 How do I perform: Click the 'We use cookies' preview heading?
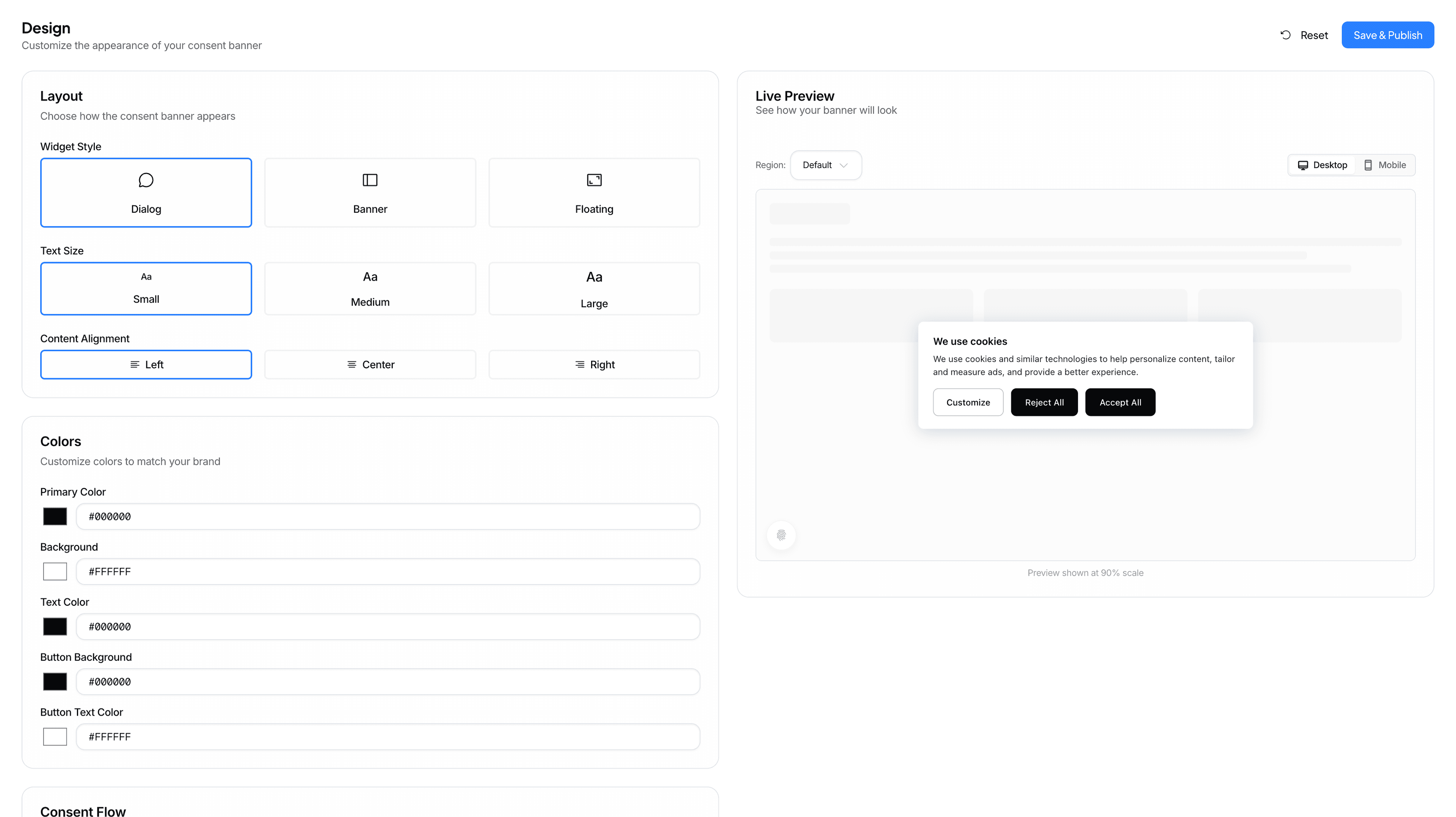click(x=970, y=341)
